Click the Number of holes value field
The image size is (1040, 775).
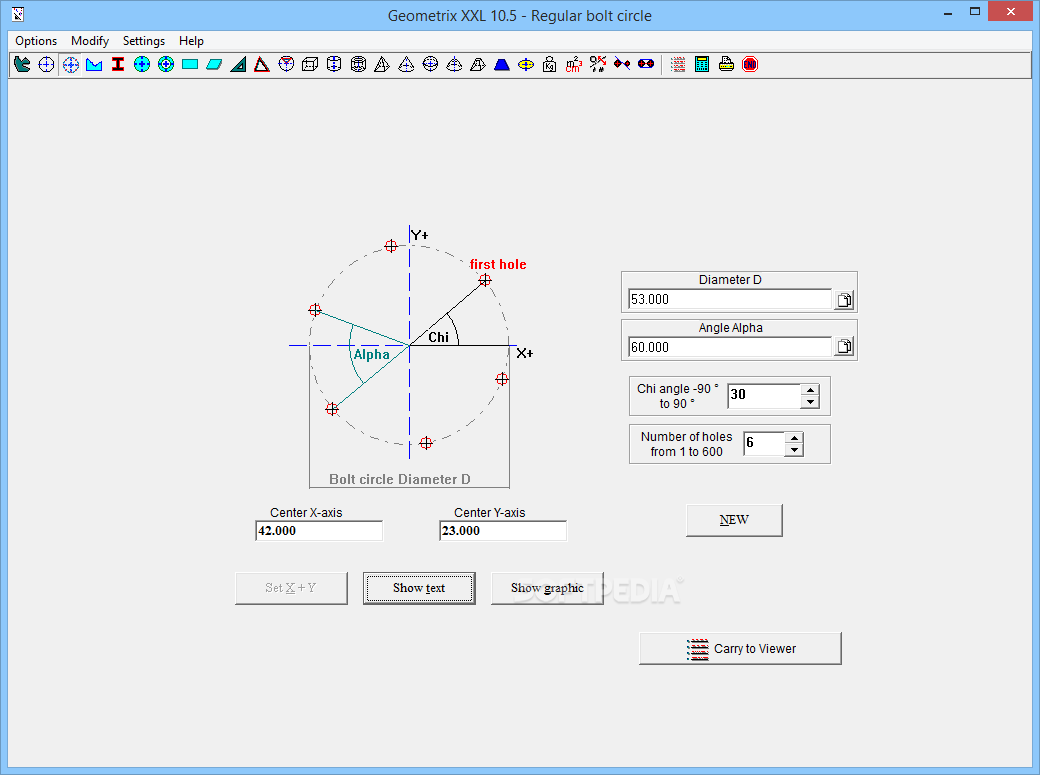(x=764, y=443)
